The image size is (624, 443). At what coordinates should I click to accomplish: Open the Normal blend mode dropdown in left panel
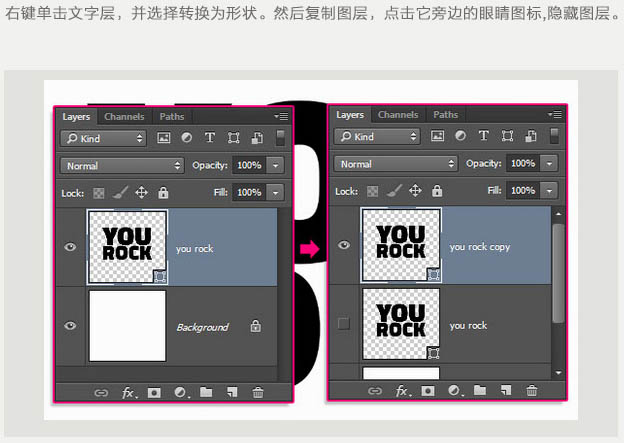coord(122,165)
